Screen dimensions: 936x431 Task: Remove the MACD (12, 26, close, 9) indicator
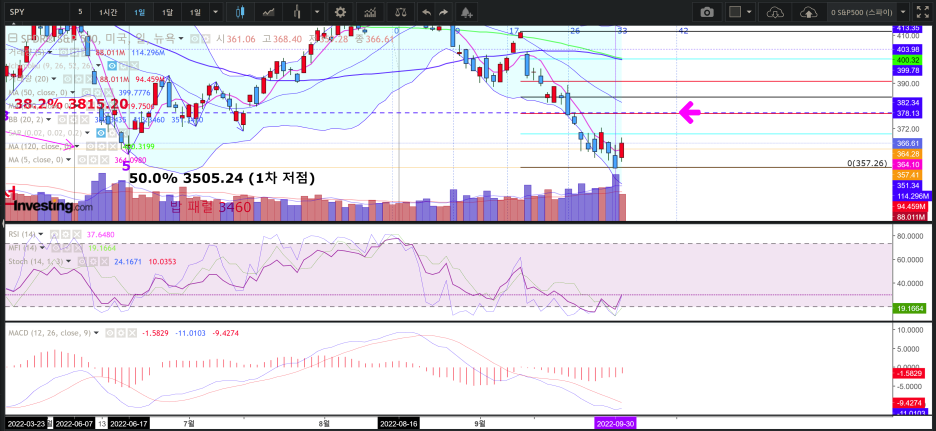(132, 333)
